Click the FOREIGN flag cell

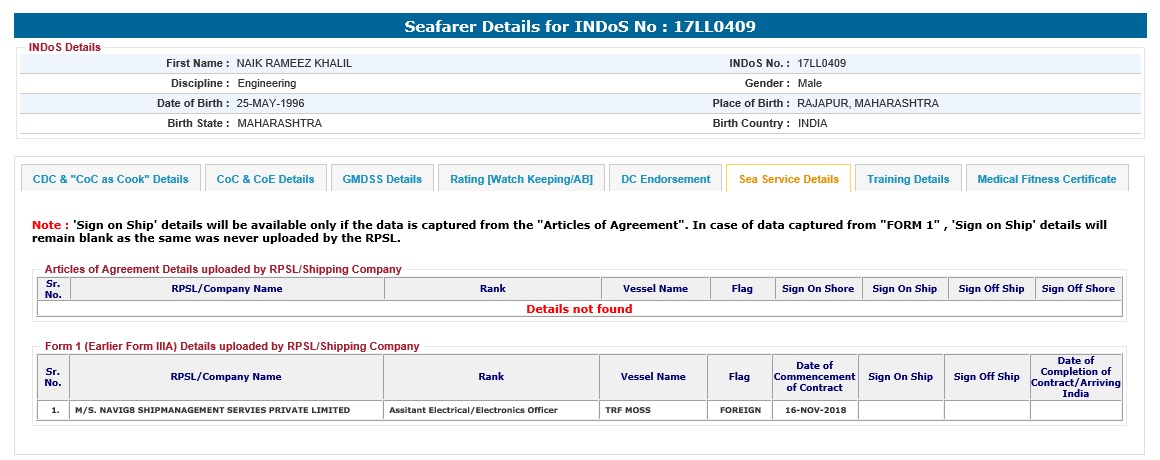[739, 410]
